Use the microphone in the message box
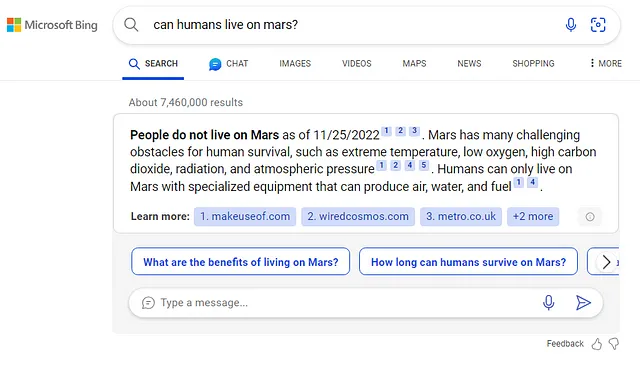640x365 pixels. (549, 303)
